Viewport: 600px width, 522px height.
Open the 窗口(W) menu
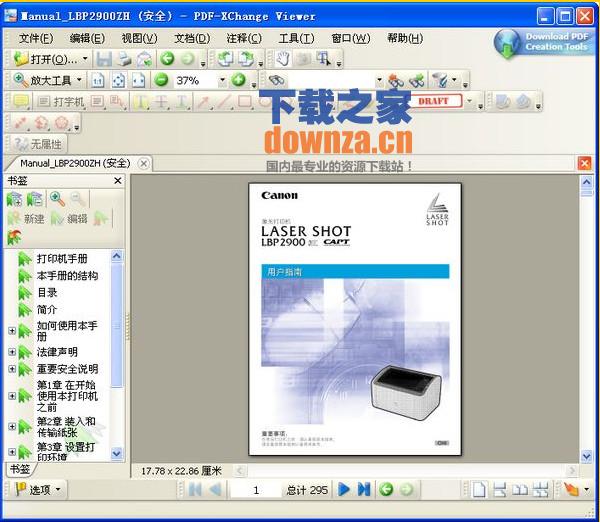351,38
